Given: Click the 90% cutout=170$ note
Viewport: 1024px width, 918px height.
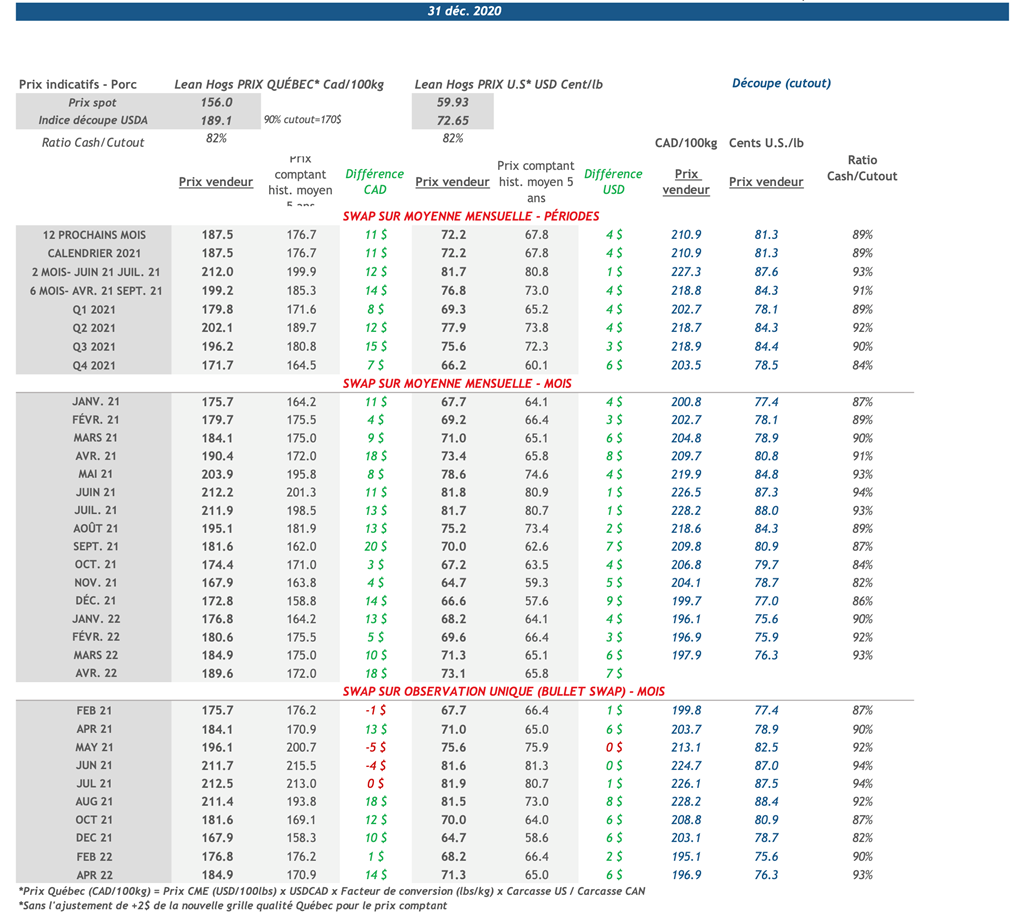Looking at the screenshot, I should point(302,120).
